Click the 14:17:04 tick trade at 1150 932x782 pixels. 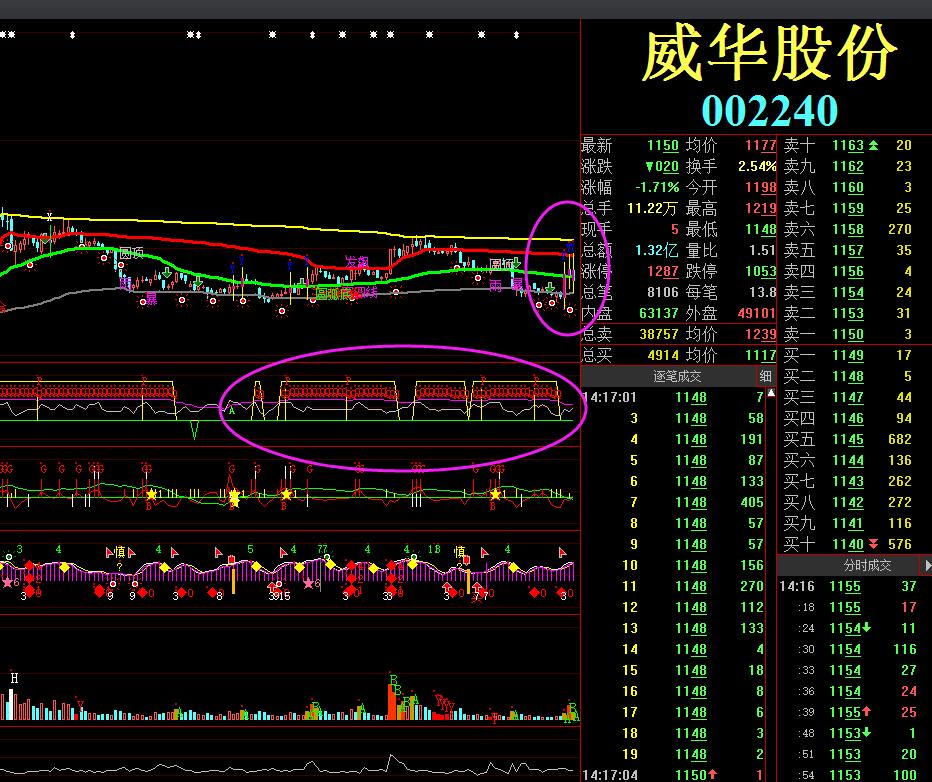(673, 775)
